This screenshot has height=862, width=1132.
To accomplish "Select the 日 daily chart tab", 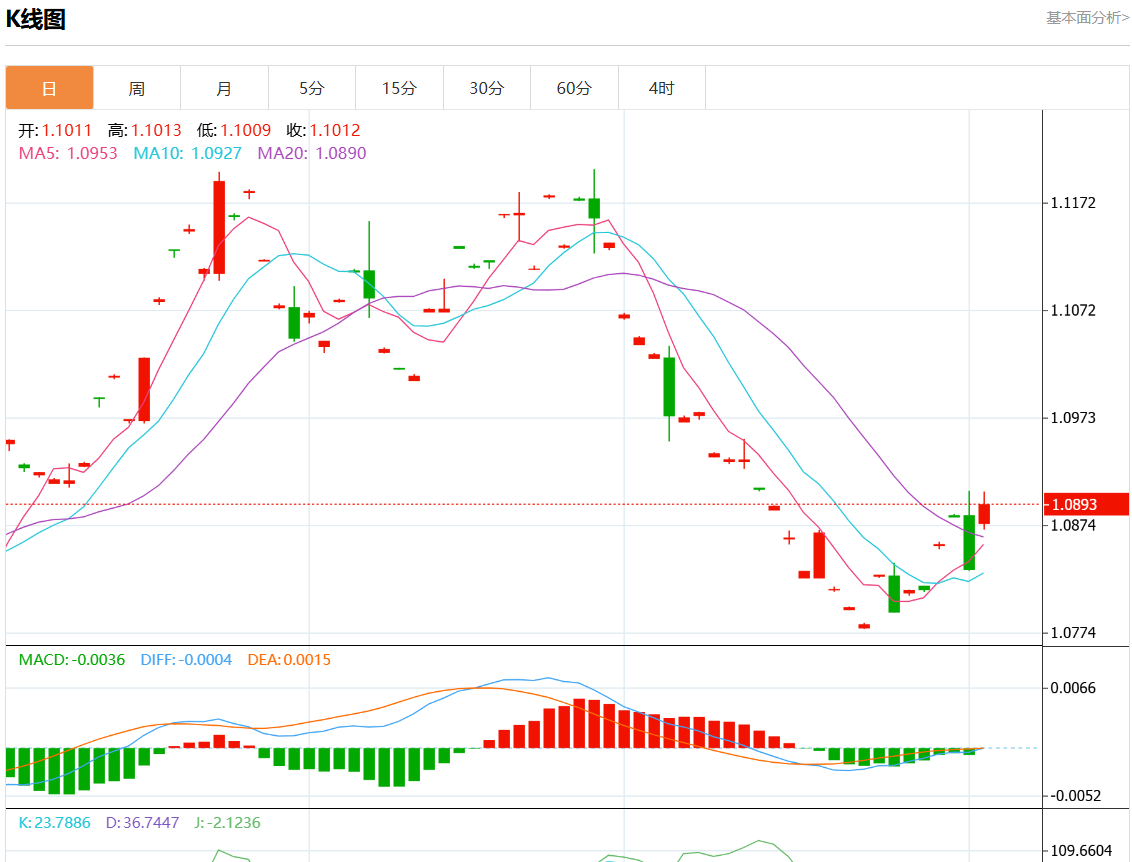I will tap(49, 88).
